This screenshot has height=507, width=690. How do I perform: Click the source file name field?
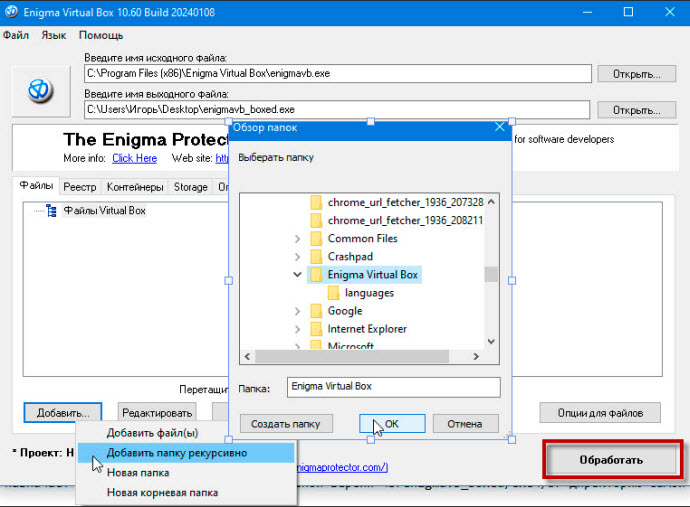pos(338,73)
